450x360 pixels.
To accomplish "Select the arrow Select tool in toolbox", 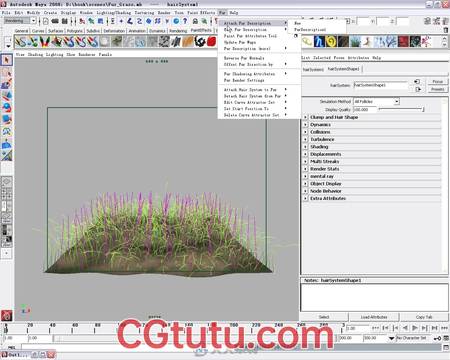I will [6, 60].
